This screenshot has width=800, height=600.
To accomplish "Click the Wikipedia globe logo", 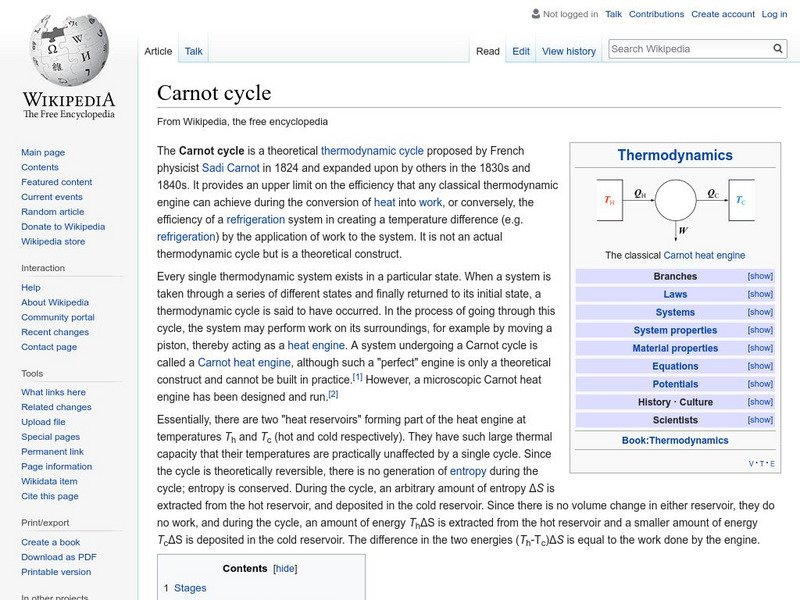I will pos(69,51).
